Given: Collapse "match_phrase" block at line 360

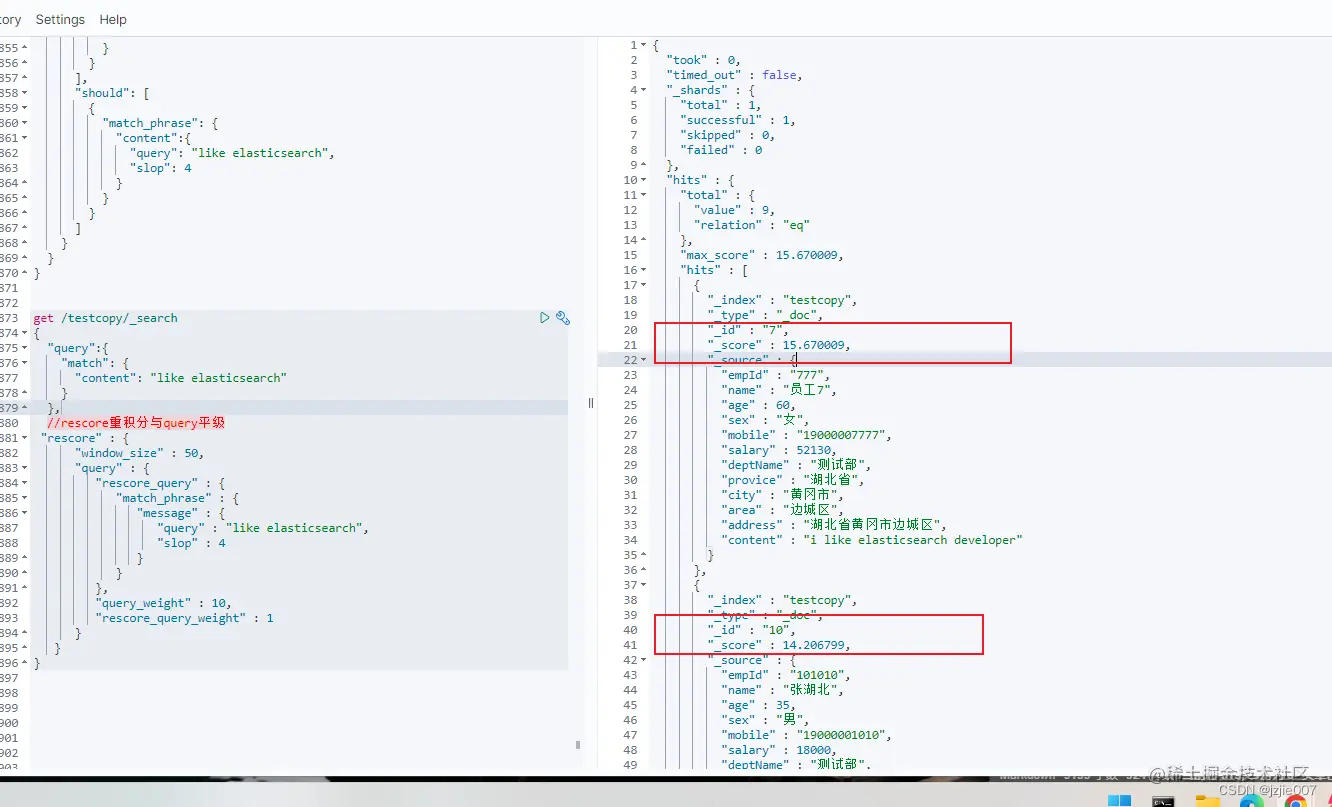Looking at the screenshot, I should tap(25, 123).
